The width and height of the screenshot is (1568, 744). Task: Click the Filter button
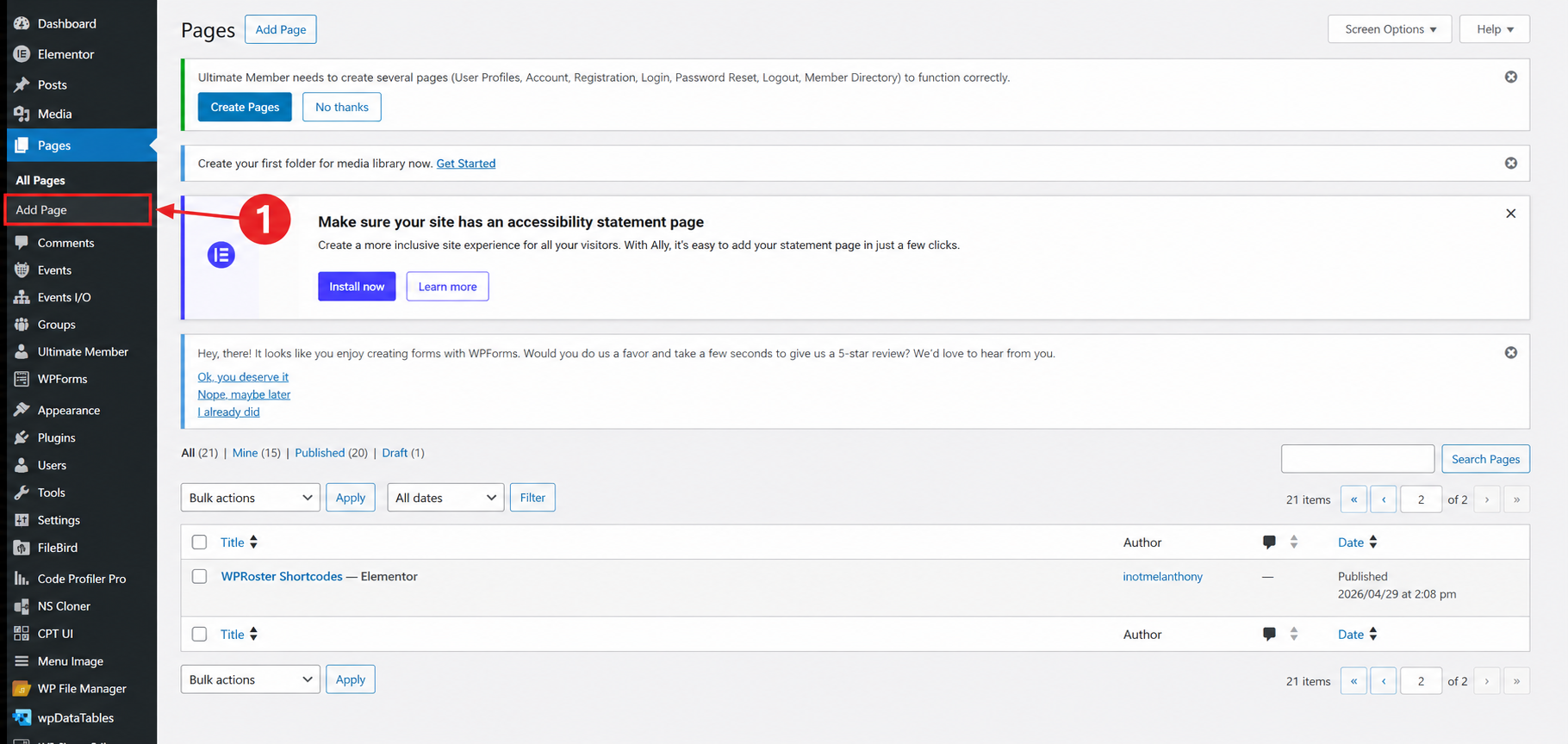532,498
